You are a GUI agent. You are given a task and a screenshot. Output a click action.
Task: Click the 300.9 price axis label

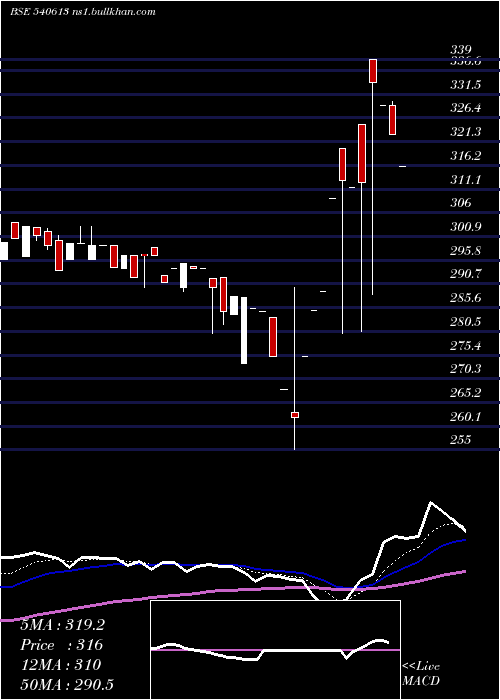coord(466,227)
